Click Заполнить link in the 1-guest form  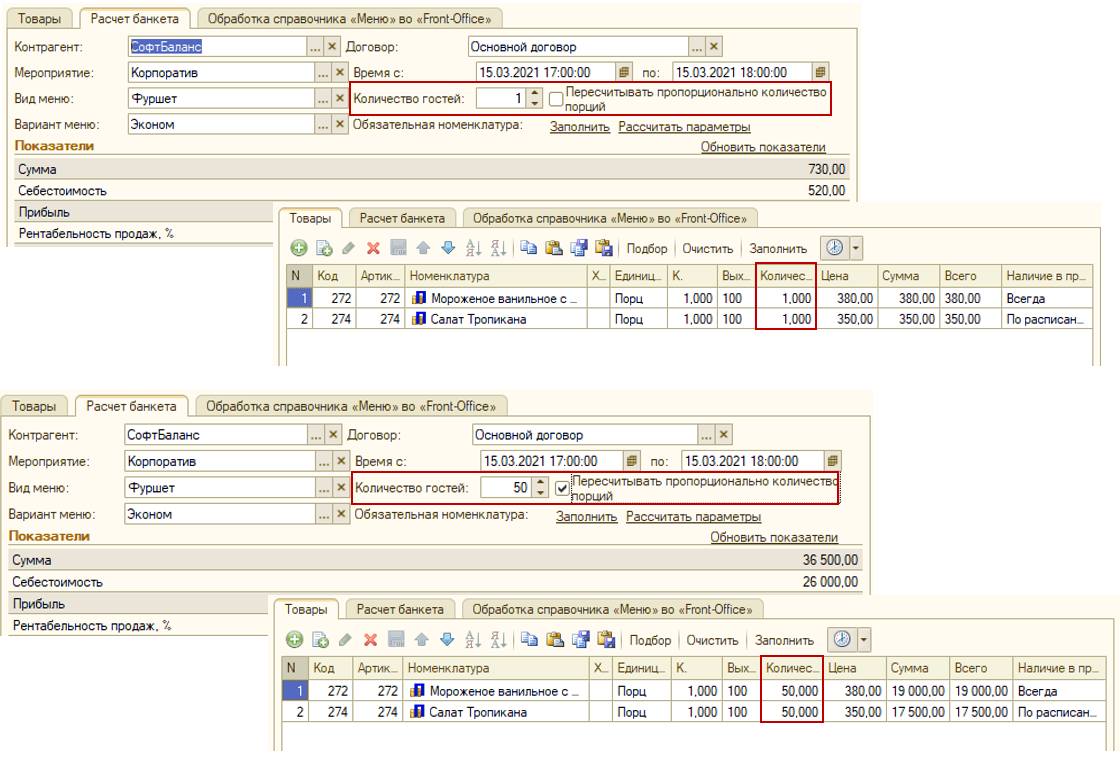579,126
